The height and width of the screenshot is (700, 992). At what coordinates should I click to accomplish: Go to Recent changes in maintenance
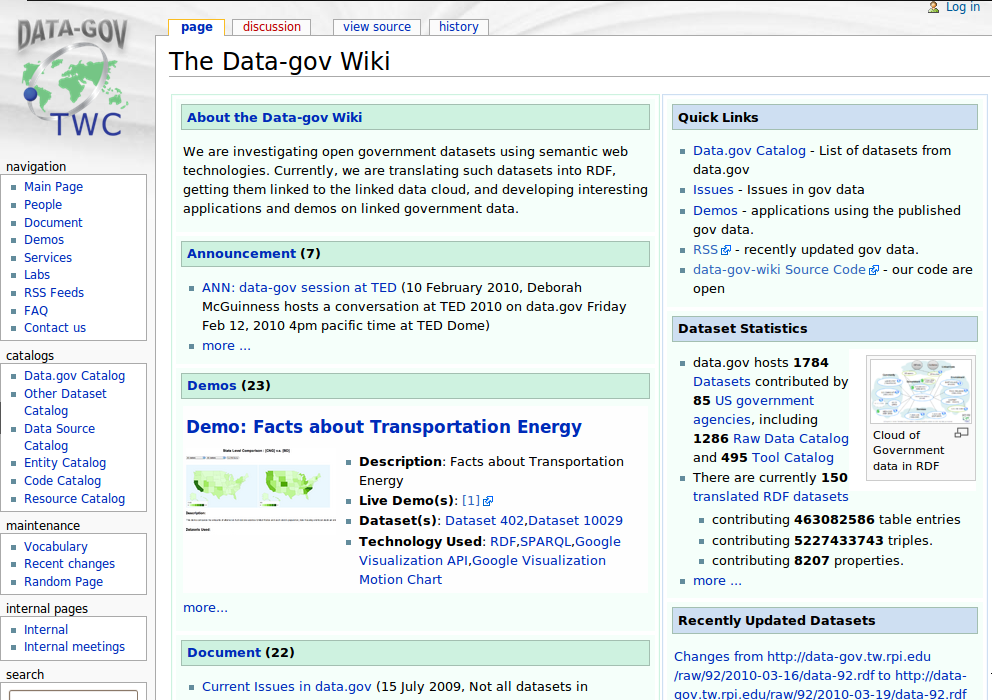click(x=69, y=564)
